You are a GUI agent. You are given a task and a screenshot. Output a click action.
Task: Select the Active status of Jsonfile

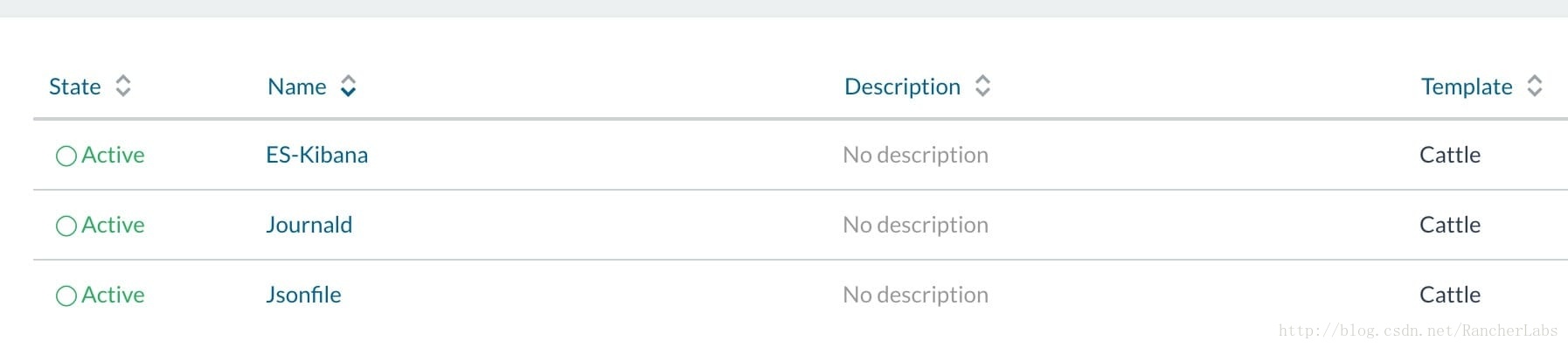[x=113, y=295]
